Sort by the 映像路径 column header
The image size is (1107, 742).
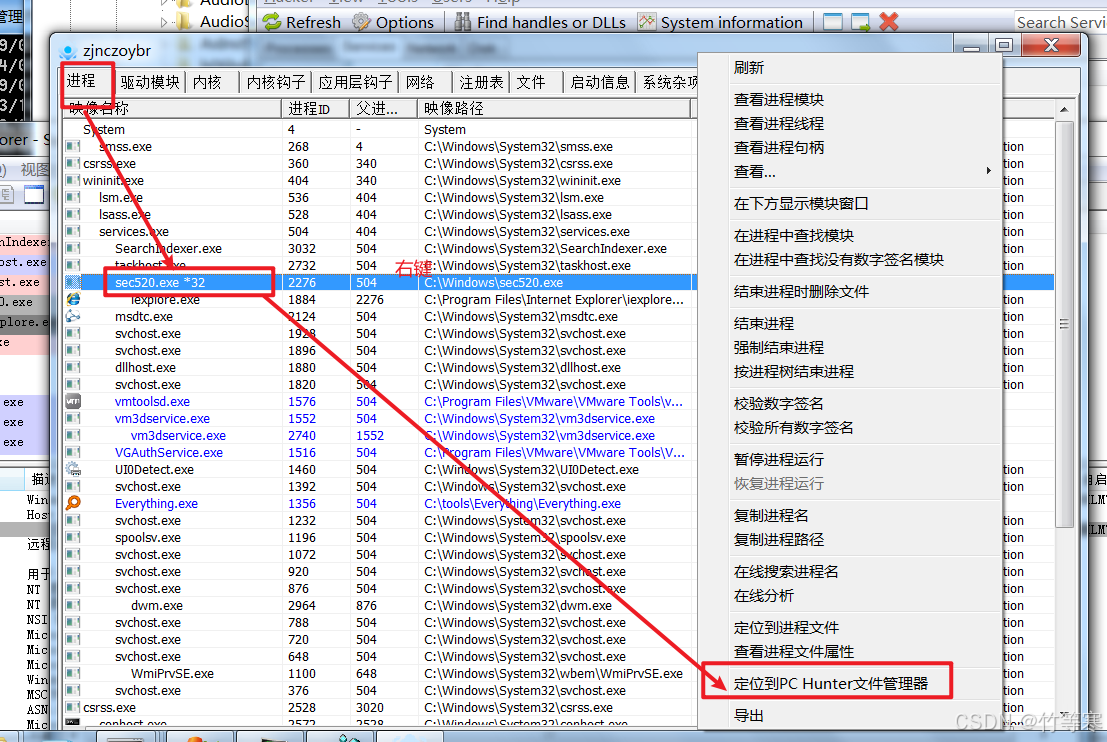click(x=453, y=108)
